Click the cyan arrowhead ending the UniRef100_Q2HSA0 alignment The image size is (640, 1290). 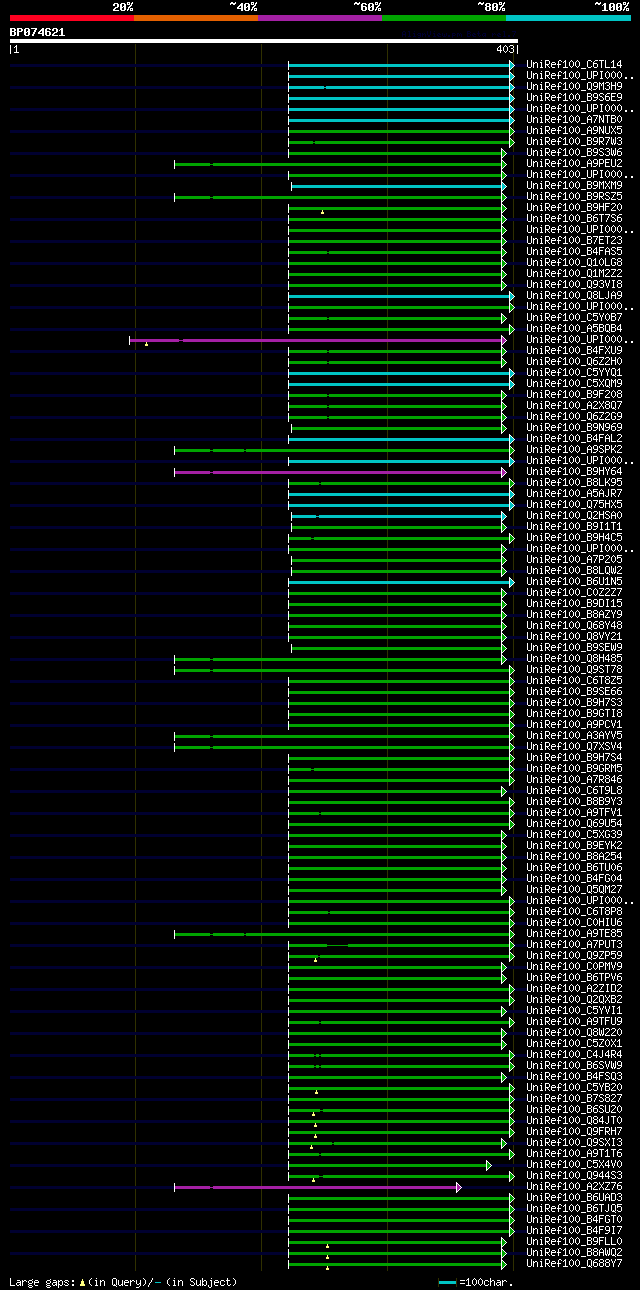[504, 516]
